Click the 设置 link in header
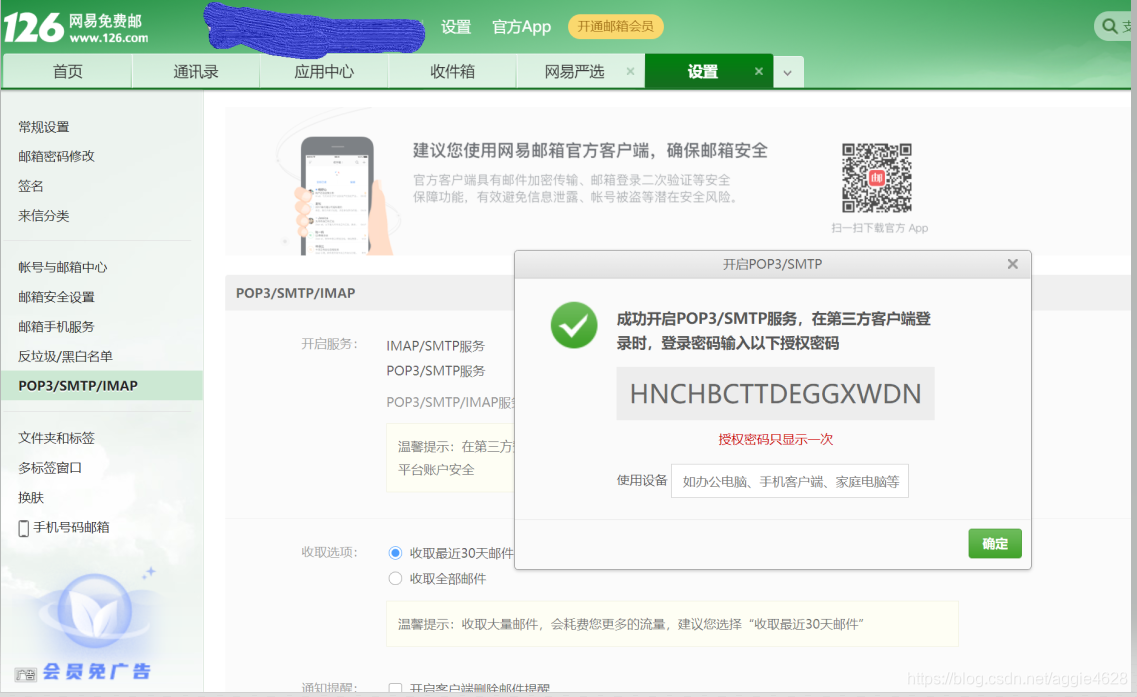The height and width of the screenshot is (697, 1137). click(x=456, y=27)
